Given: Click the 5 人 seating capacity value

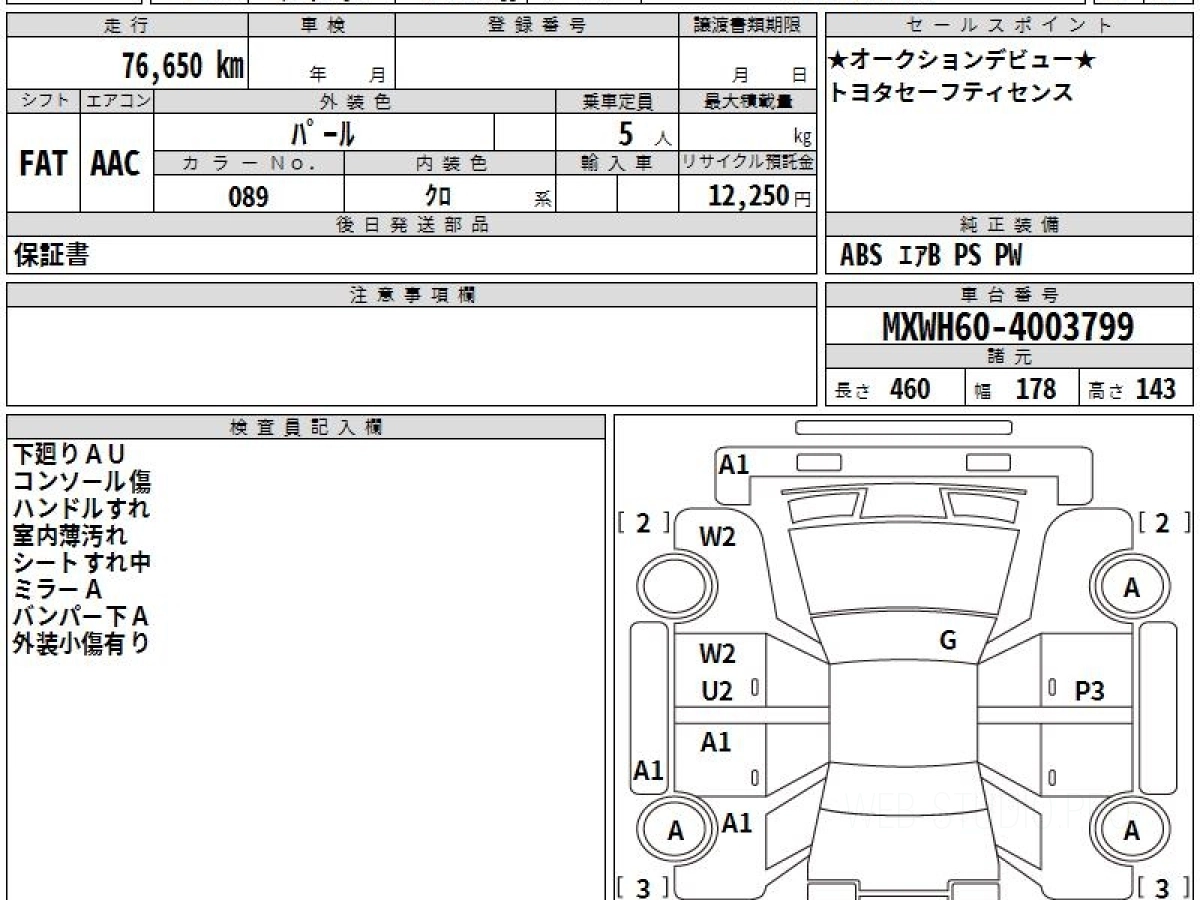Looking at the screenshot, I should [643, 133].
